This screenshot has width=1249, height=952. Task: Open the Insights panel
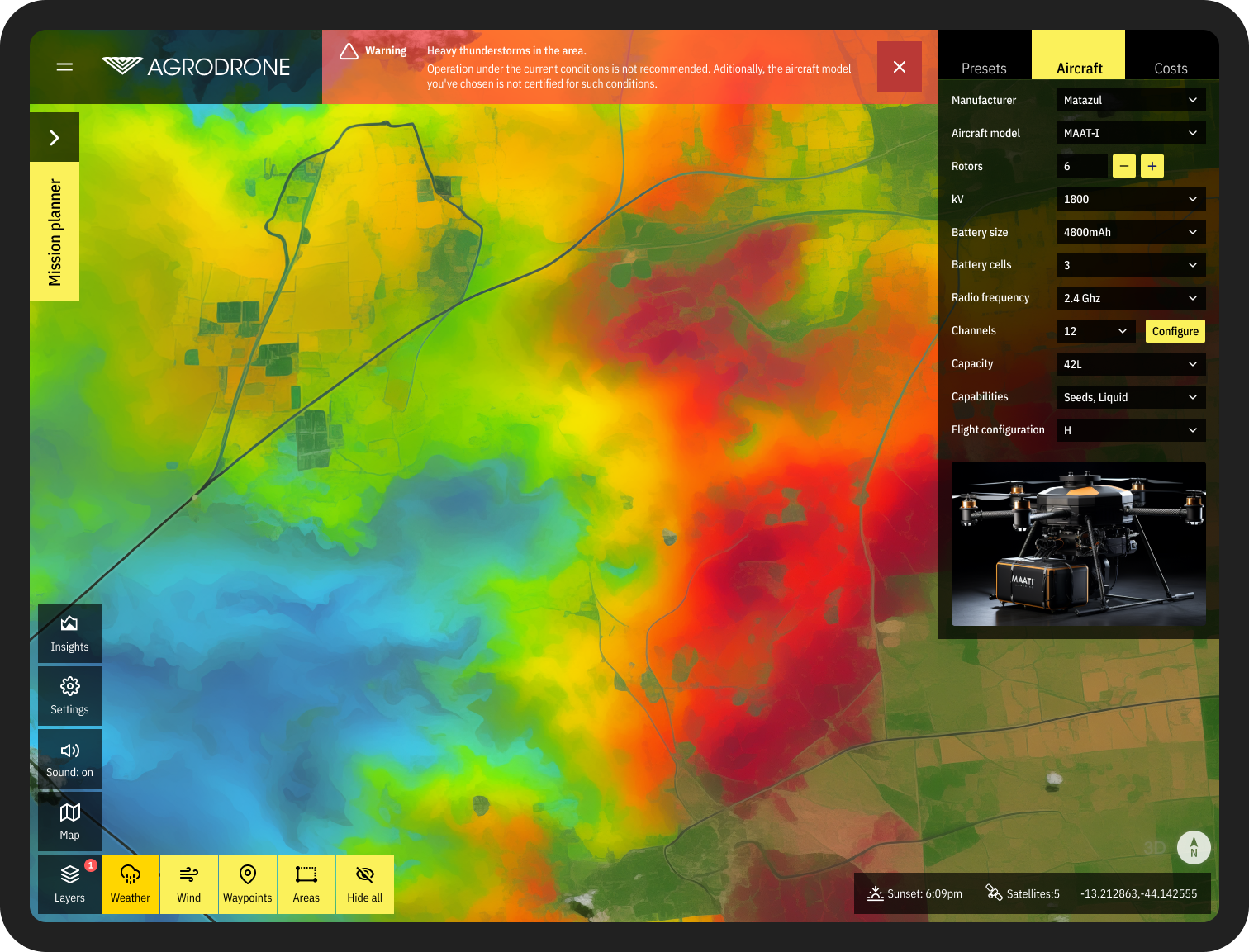(x=69, y=633)
